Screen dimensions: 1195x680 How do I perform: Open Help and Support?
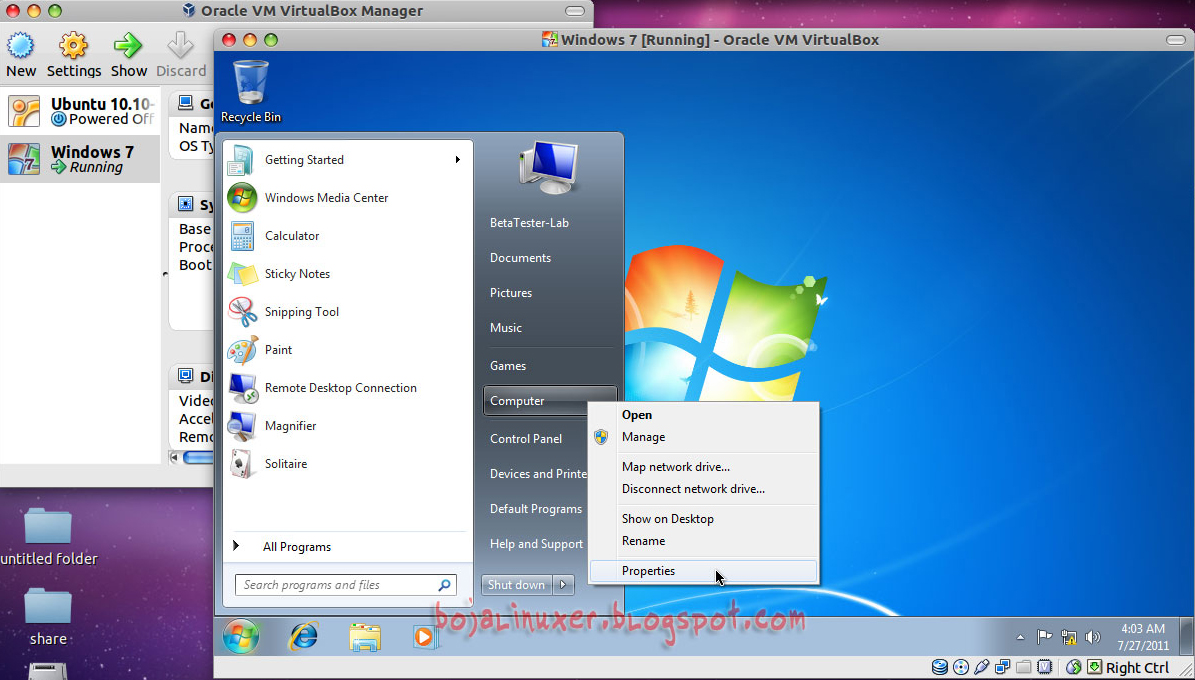536,544
